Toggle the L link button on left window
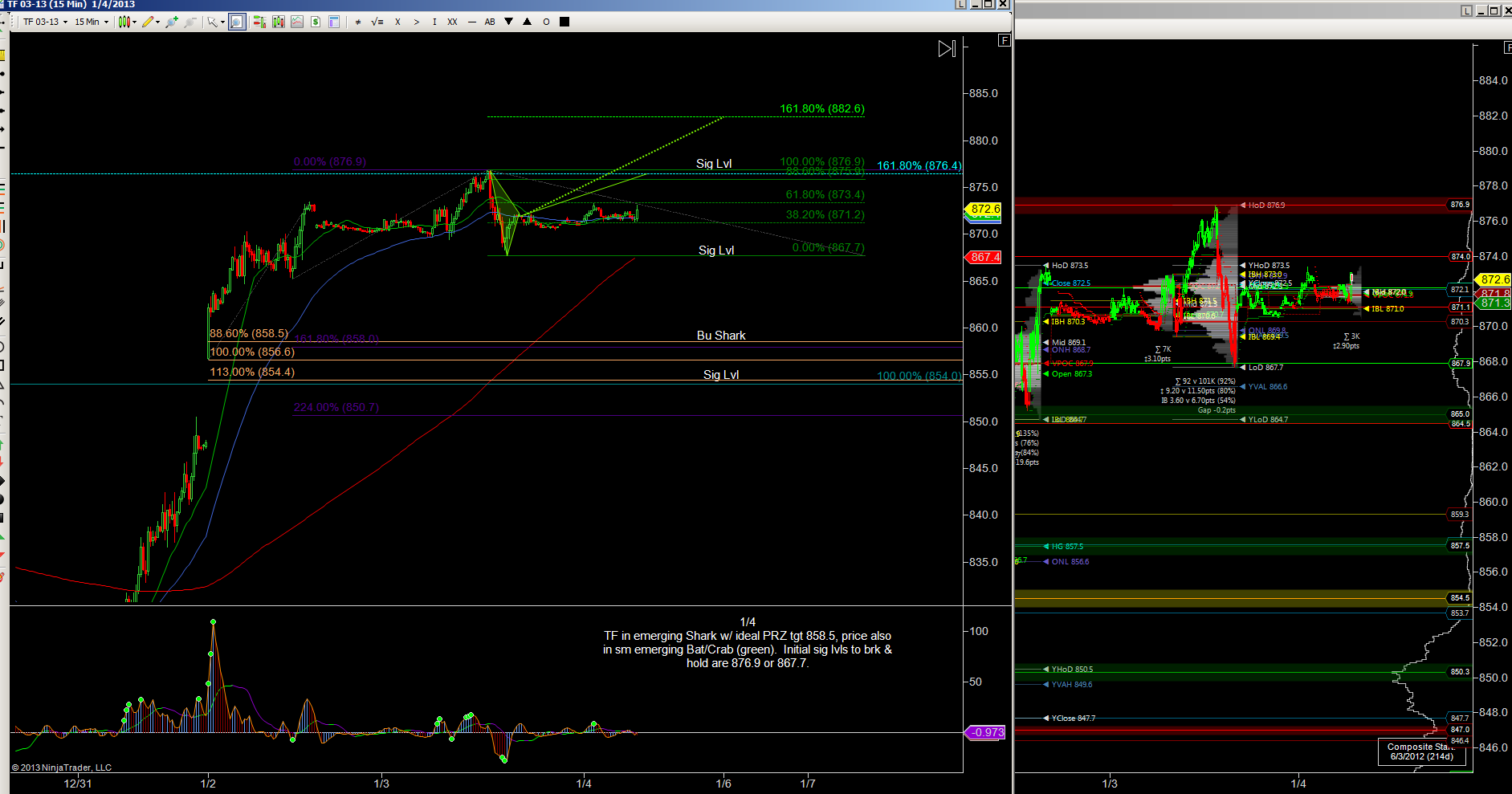 coord(960,4)
